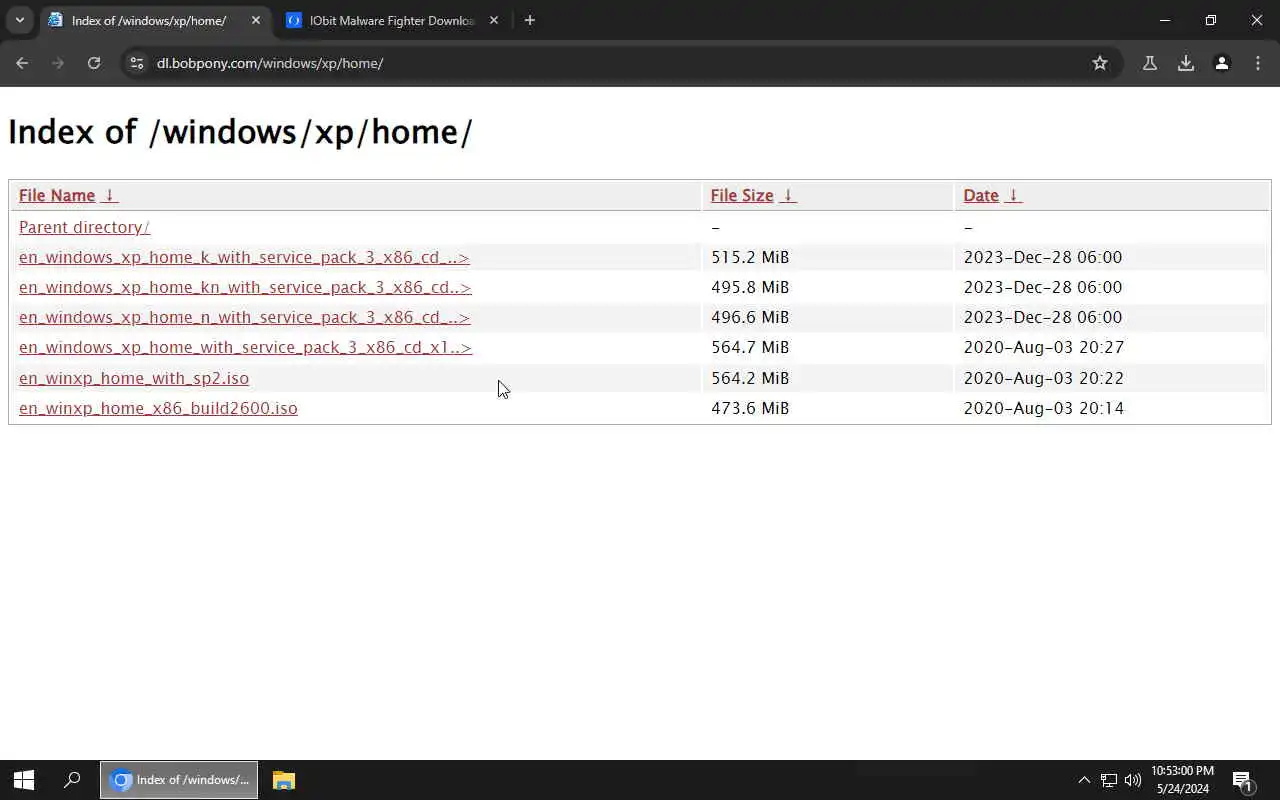Open the notification center icon
The height and width of the screenshot is (800, 1280).
(x=1243, y=780)
